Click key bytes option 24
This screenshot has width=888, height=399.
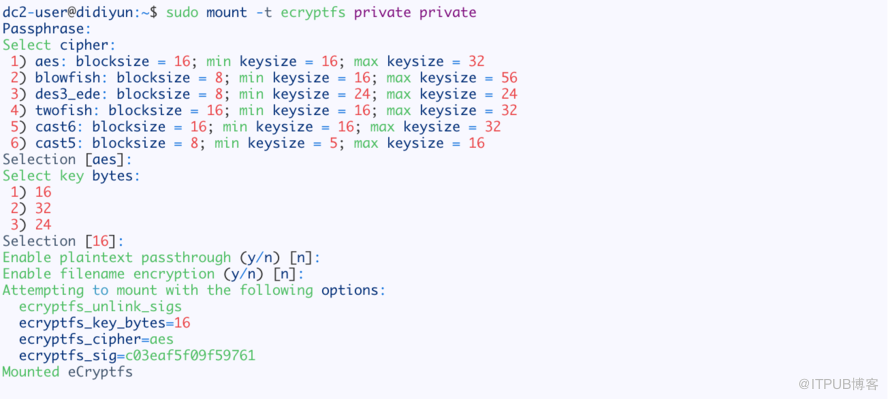click(31, 225)
